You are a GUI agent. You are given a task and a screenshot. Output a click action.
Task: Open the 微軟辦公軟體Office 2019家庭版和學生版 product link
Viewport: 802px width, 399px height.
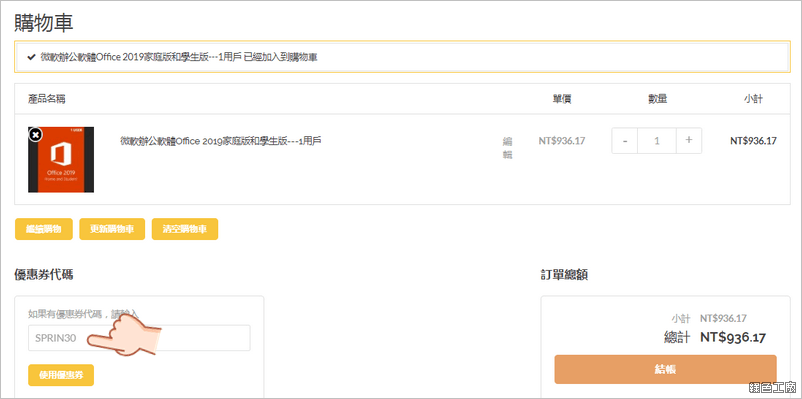(220, 141)
